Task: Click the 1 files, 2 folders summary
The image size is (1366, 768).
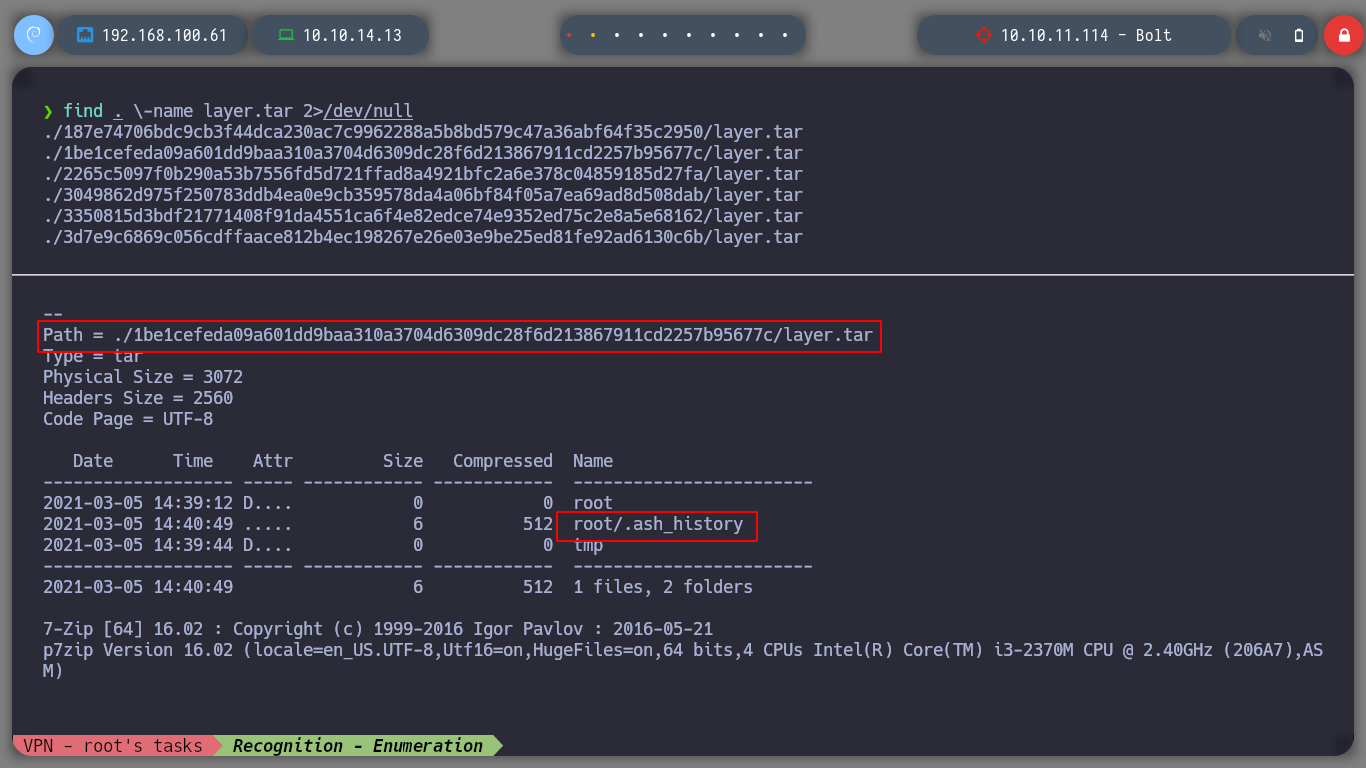Action: (663, 587)
